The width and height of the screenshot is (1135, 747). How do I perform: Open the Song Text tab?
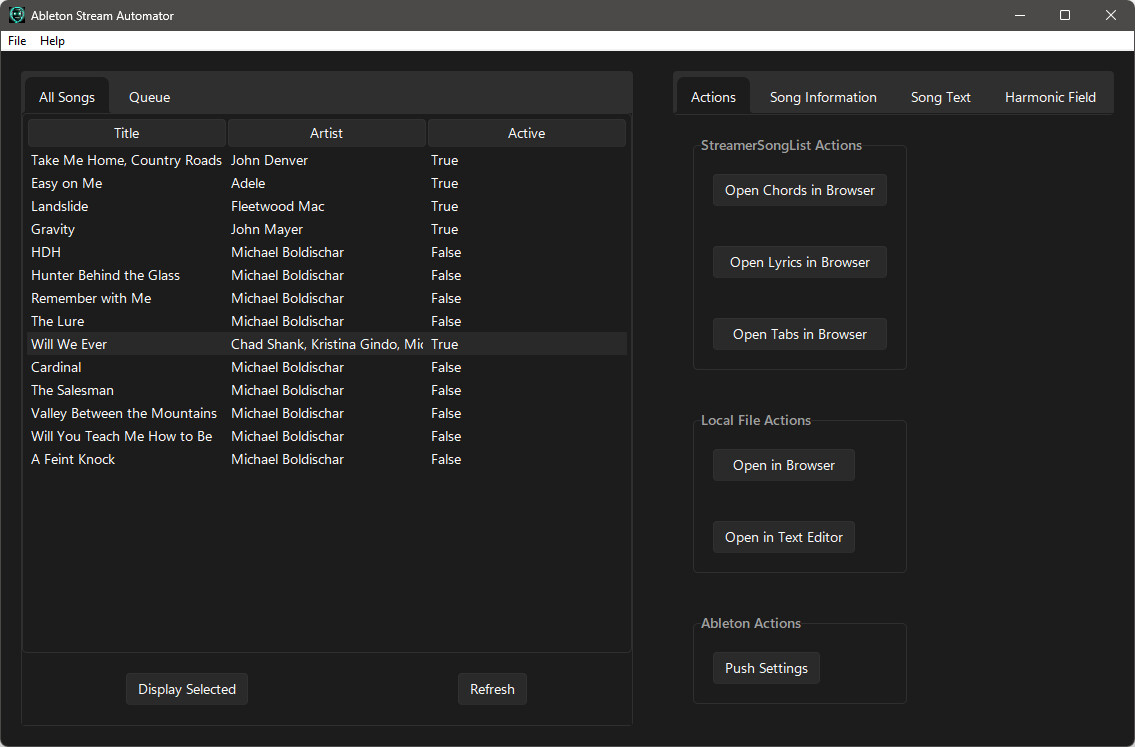pos(940,97)
